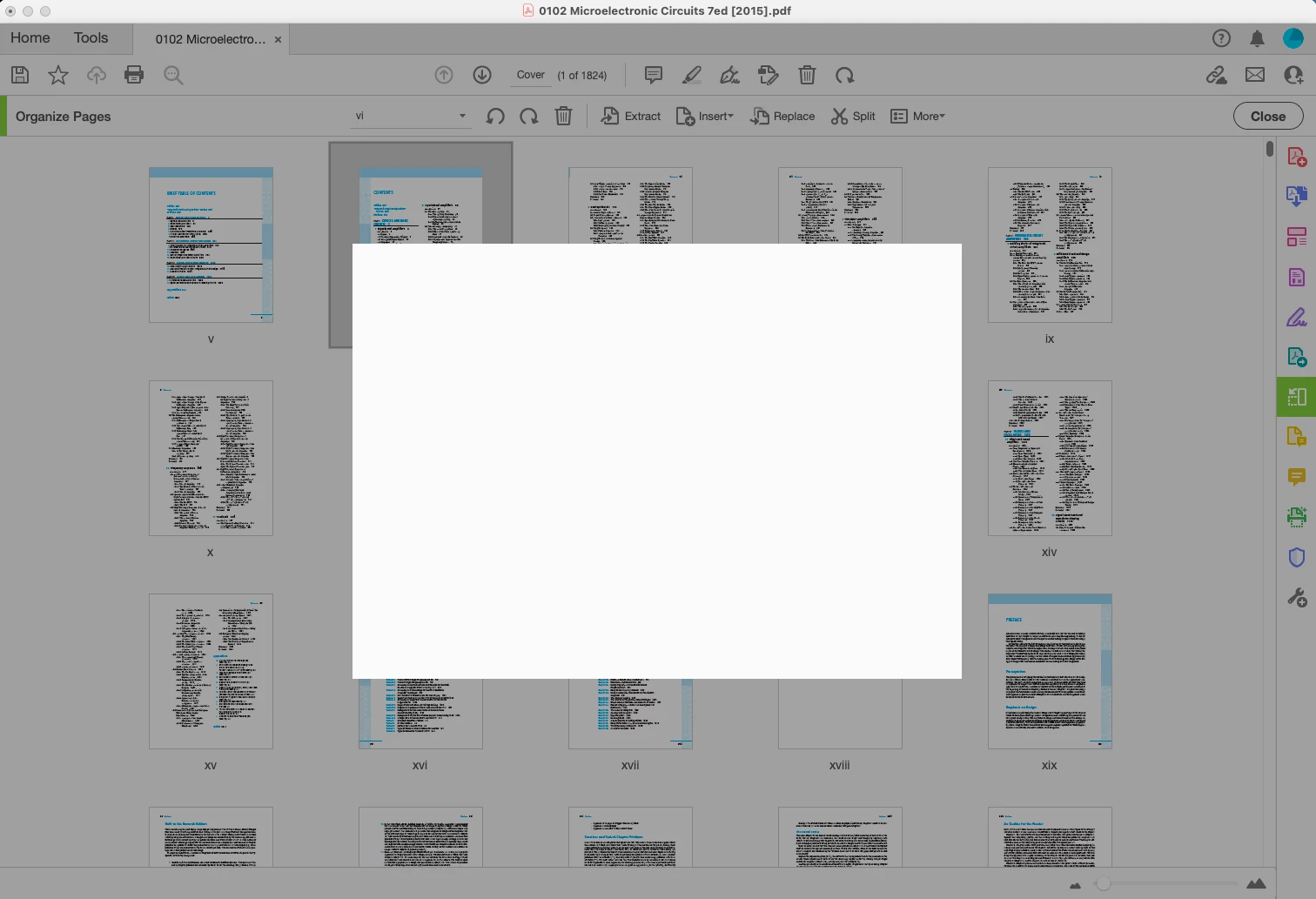This screenshot has width=1316, height=899.
Task: Print the document
Action: click(134, 75)
